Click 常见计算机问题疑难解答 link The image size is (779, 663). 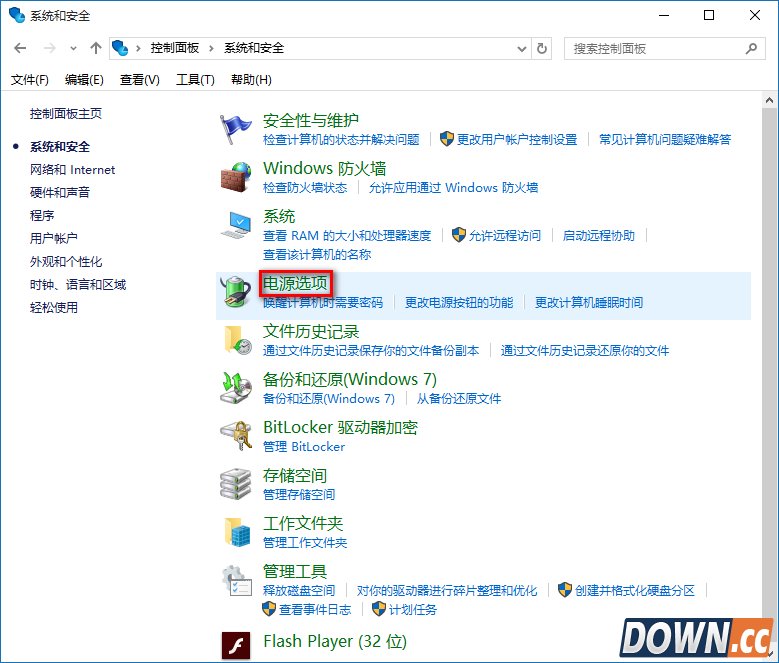click(665, 140)
